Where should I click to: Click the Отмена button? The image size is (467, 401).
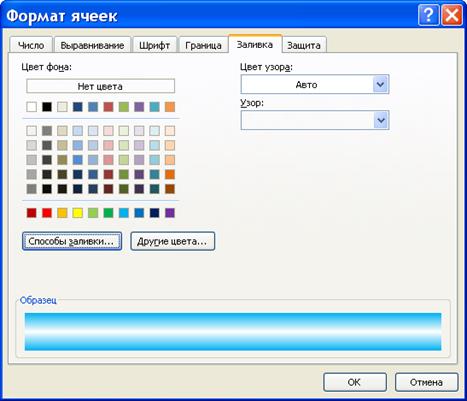(x=426, y=382)
